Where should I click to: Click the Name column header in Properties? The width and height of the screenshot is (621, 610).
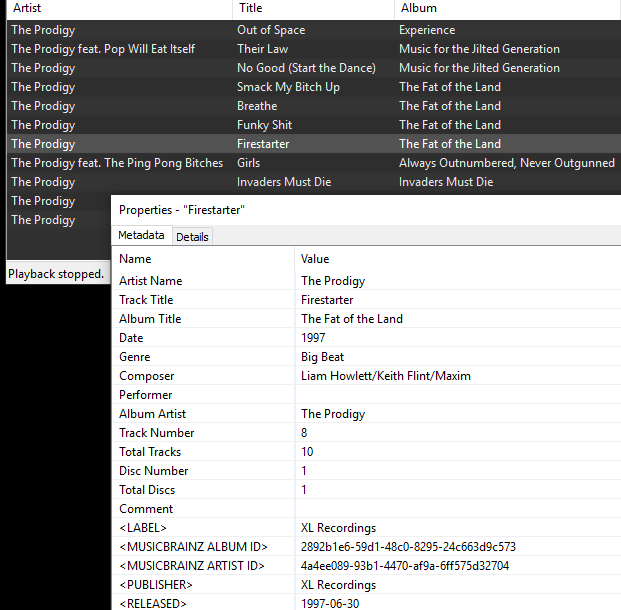point(203,259)
